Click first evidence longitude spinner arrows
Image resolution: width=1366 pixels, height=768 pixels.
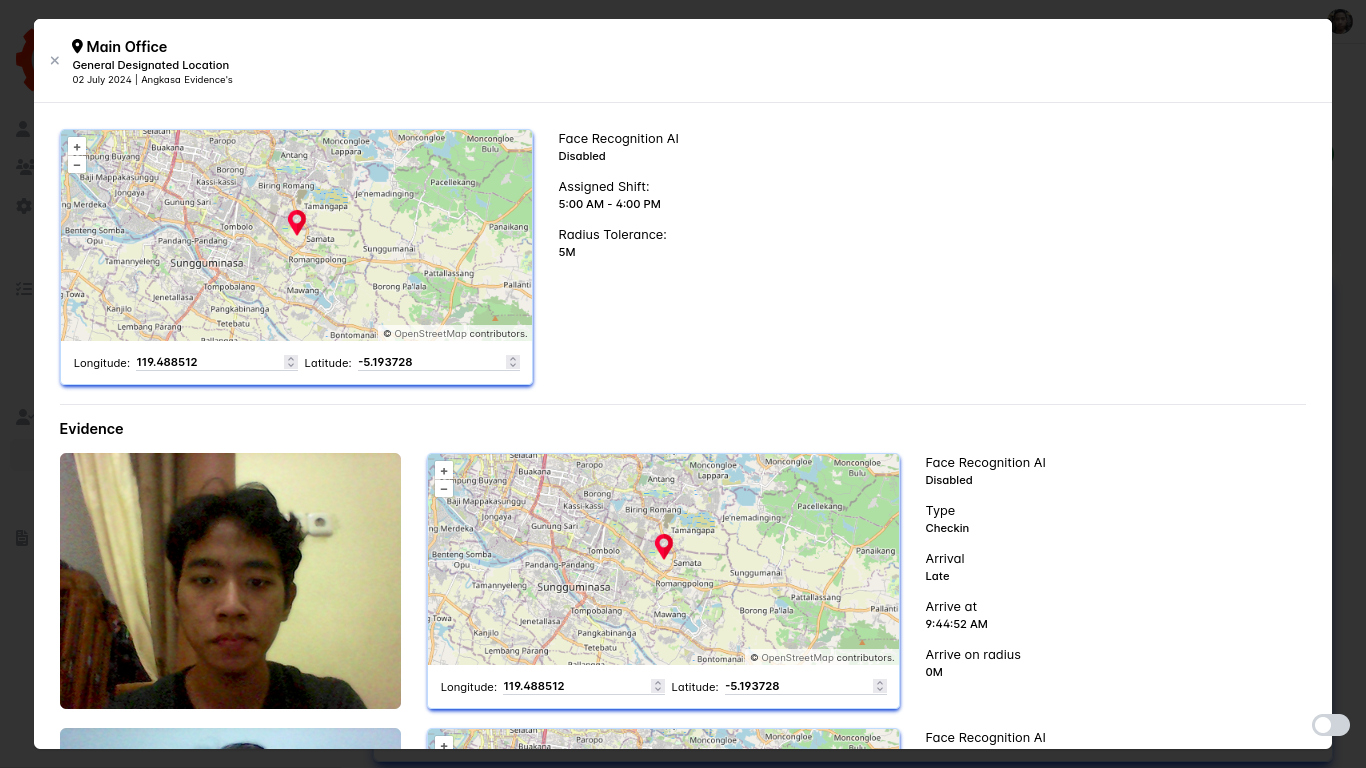(658, 687)
